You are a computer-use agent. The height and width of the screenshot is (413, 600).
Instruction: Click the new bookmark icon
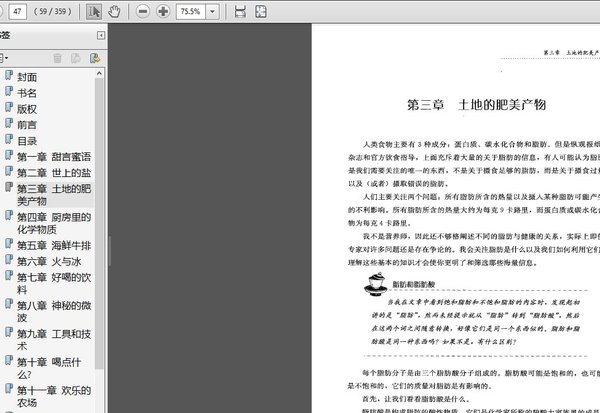tap(76, 58)
